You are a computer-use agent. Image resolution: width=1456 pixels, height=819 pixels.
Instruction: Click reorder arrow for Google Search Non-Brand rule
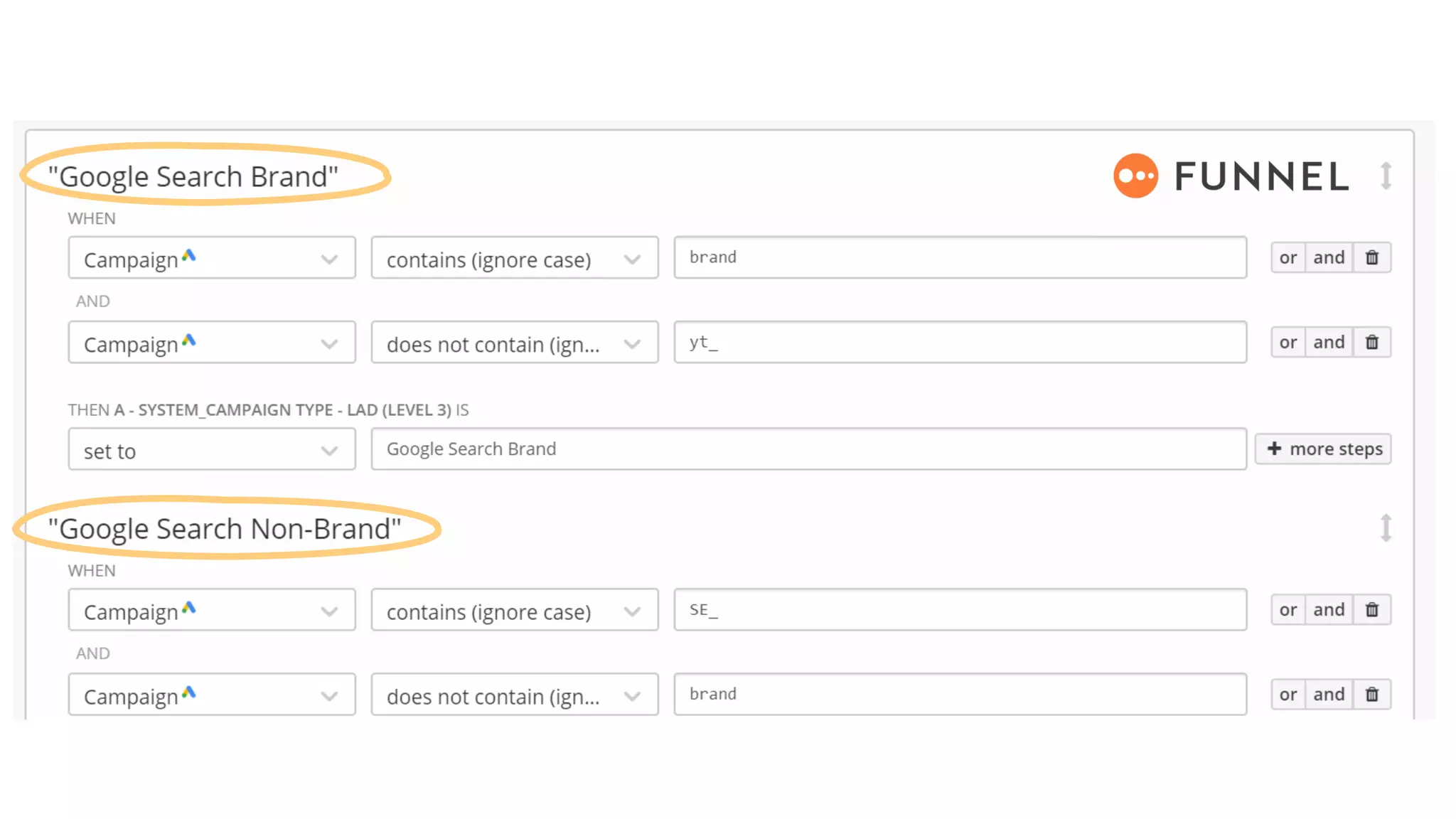tap(1386, 528)
